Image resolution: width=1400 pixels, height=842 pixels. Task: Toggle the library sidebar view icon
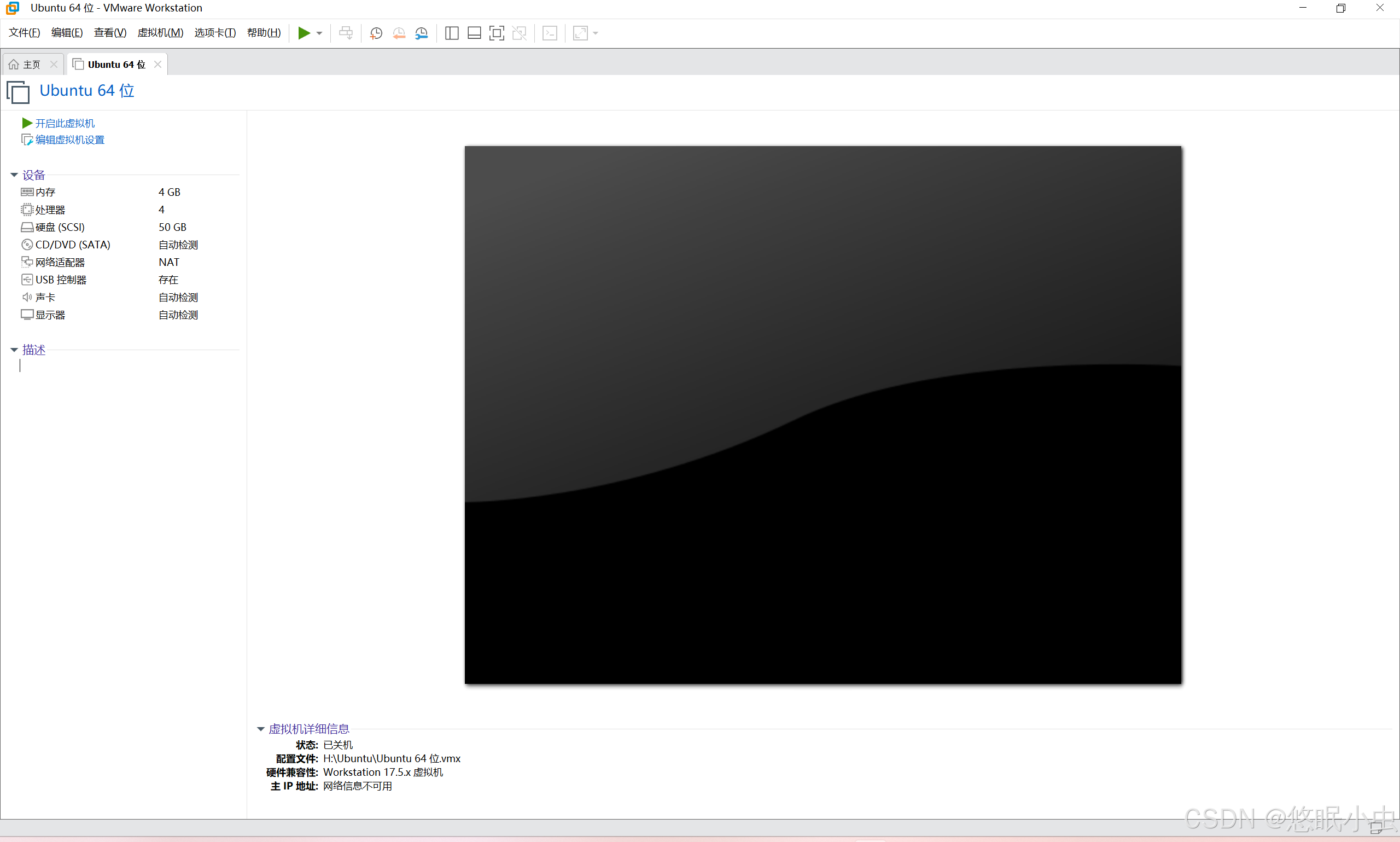[x=452, y=33]
